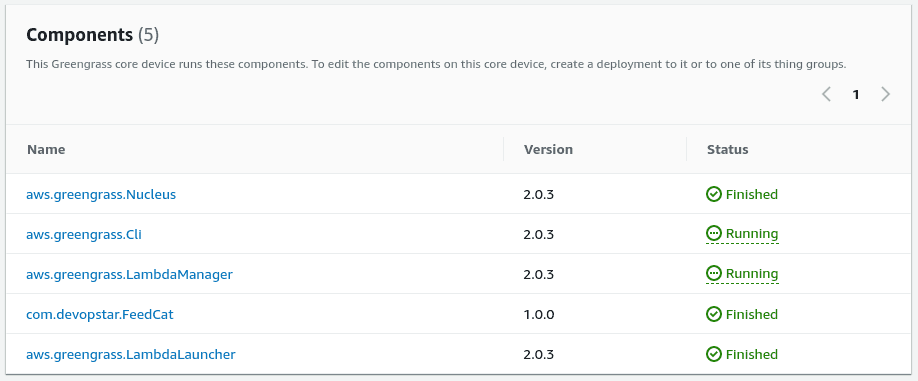Screen dimensions: 918x381
Task: Open the aws.greengrass.Nucleus component link
Action: (101, 194)
